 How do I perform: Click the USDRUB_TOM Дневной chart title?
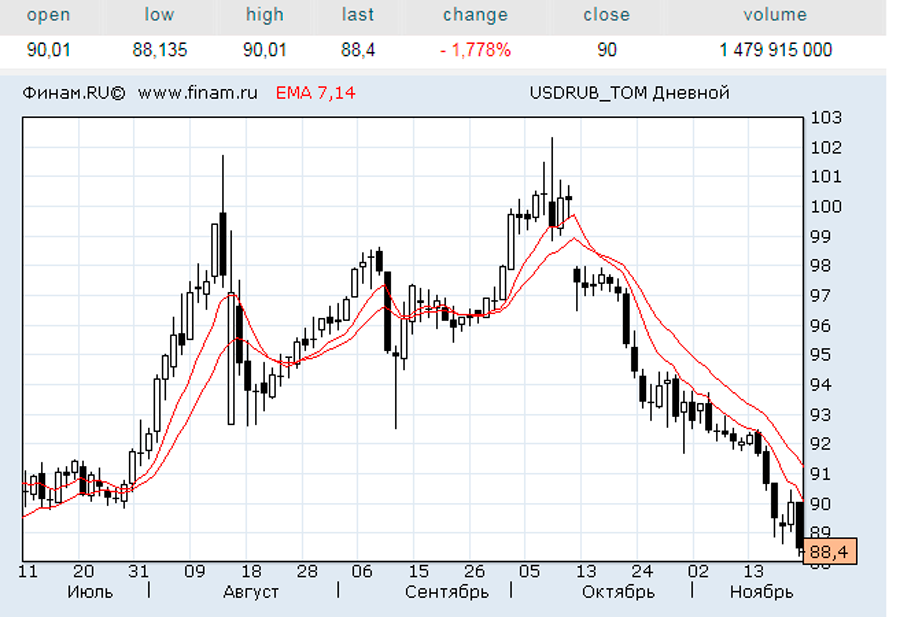(x=629, y=93)
